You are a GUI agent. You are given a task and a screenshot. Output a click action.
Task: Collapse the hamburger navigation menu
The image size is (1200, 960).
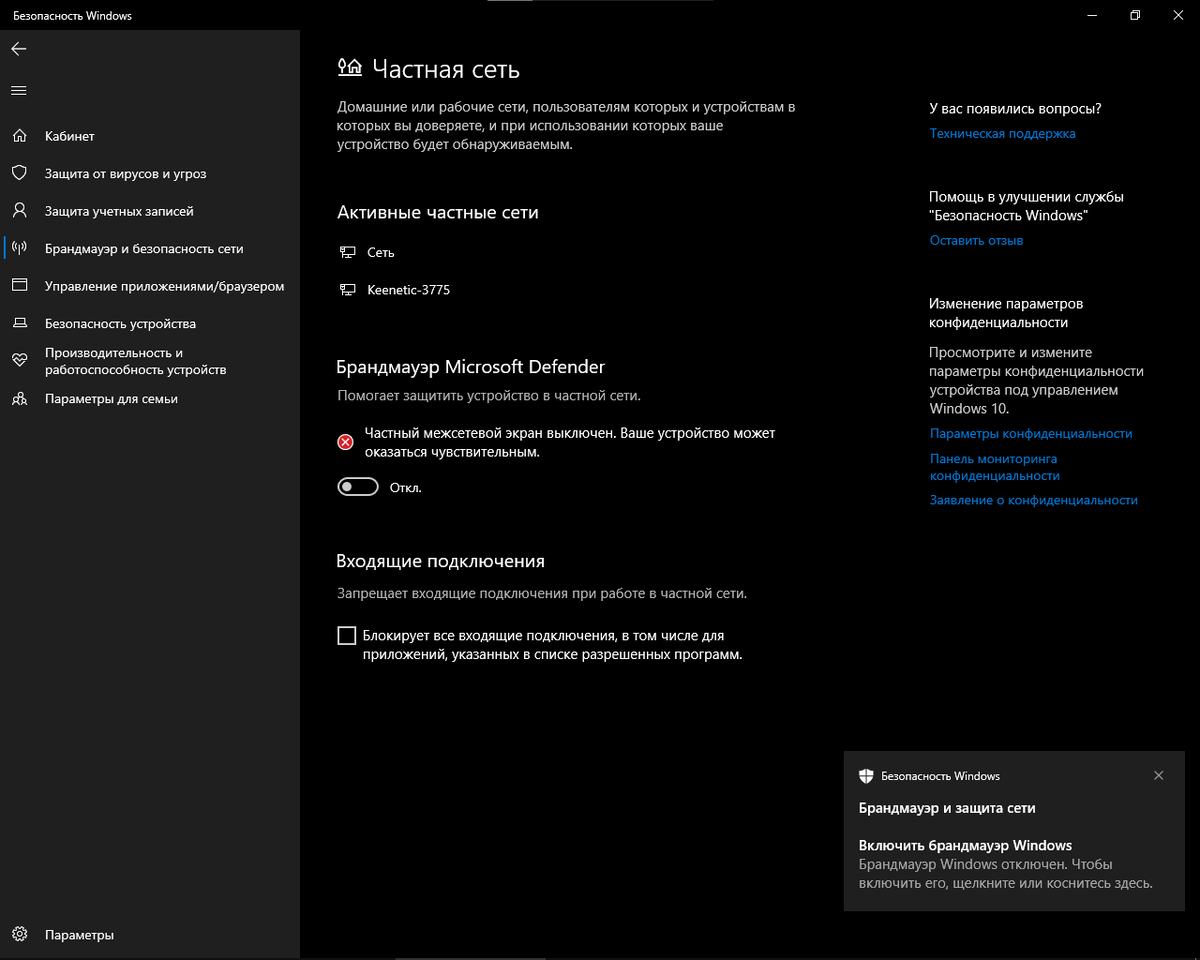(x=18, y=91)
